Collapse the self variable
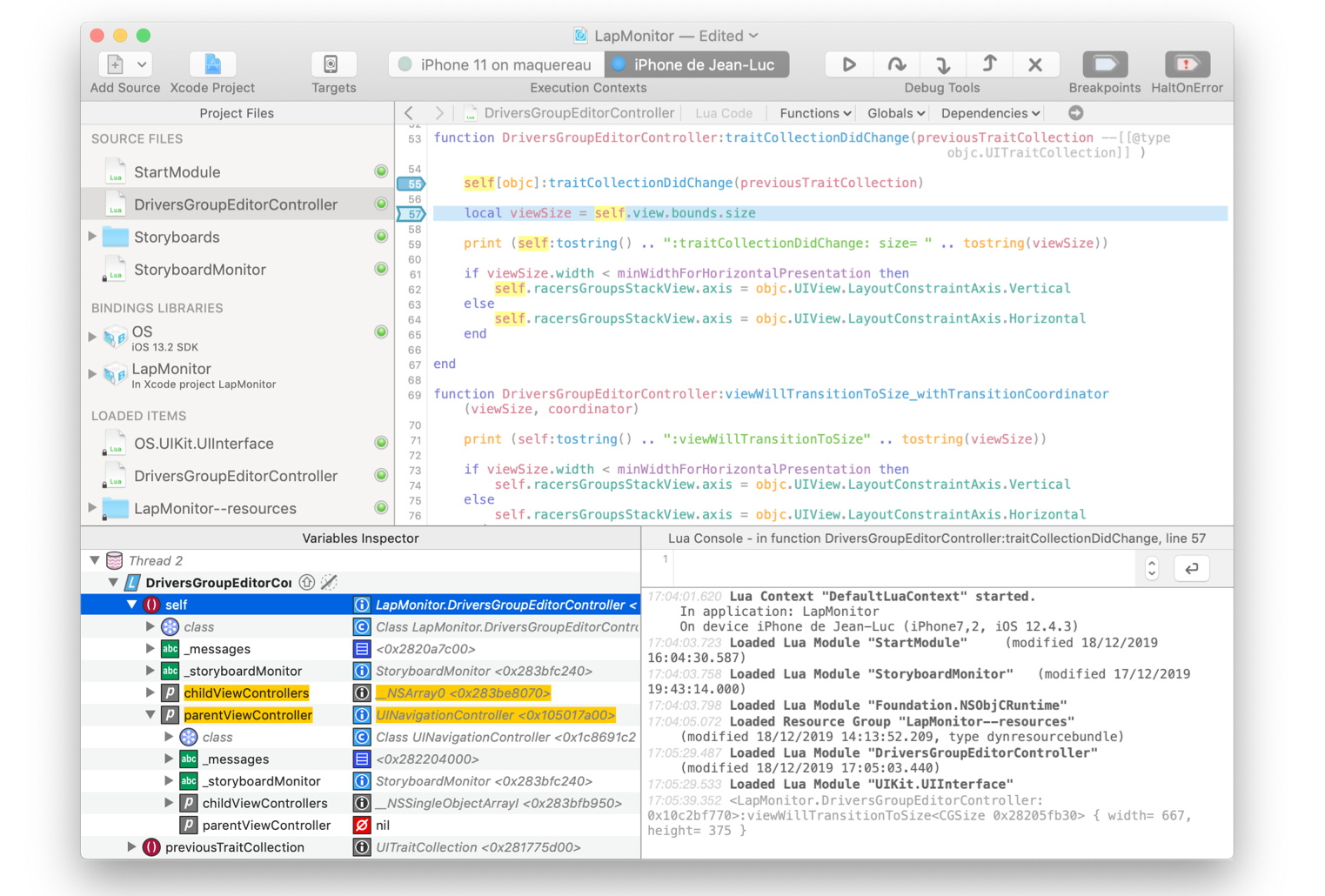The width and height of the screenshot is (1325, 896). (132, 605)
